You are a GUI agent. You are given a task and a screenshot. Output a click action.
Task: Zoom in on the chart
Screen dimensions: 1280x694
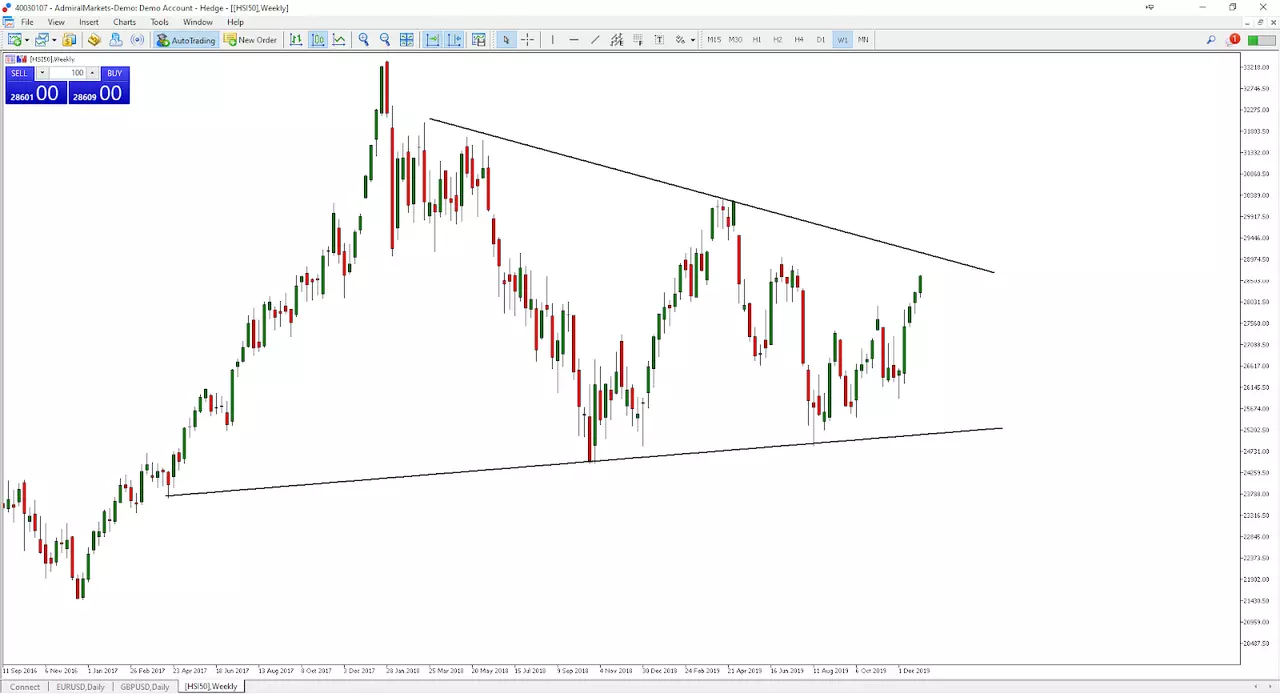(x=363, y=40)
